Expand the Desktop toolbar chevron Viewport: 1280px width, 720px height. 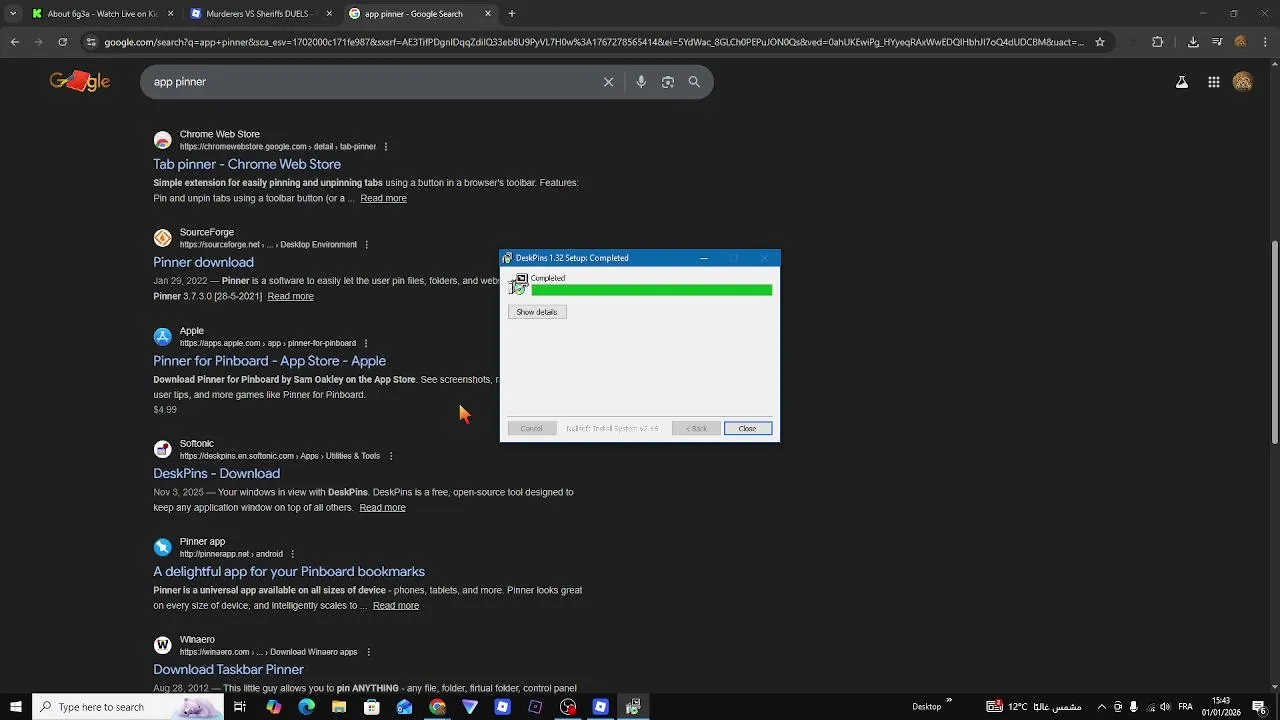click(x=949, y=701)
